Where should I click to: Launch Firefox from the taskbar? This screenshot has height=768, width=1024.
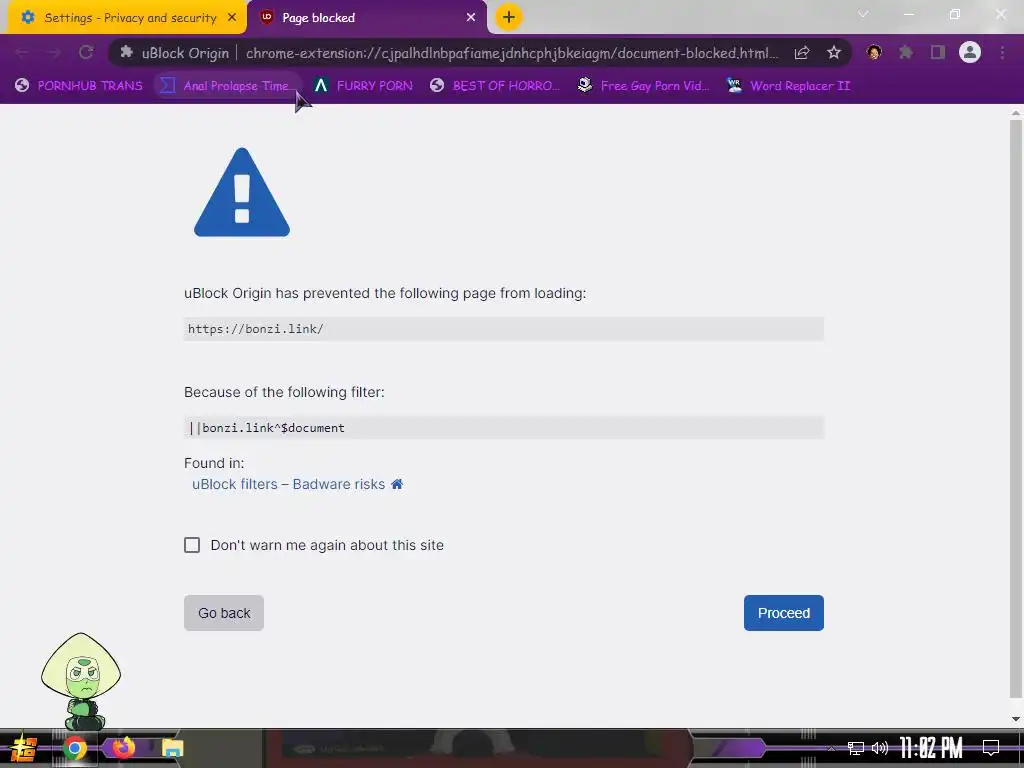point(123,747)
